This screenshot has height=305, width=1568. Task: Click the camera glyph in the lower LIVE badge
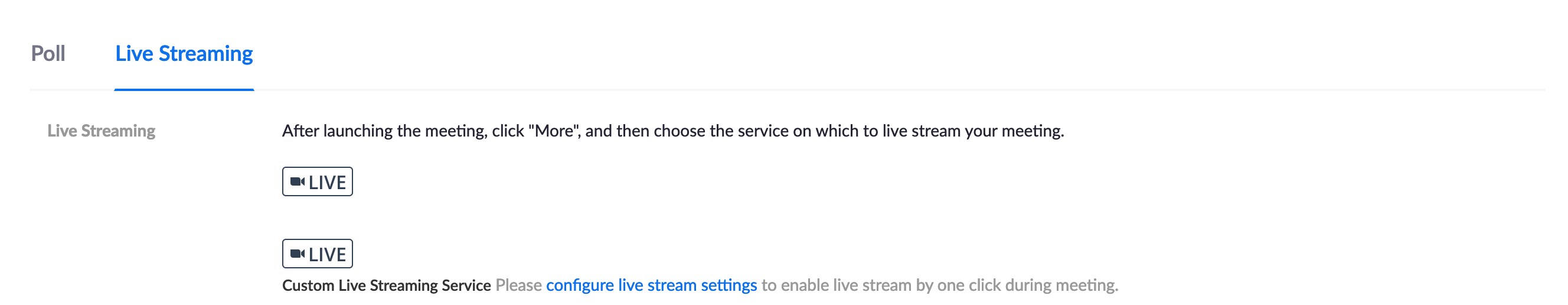[x=298, y=253]
